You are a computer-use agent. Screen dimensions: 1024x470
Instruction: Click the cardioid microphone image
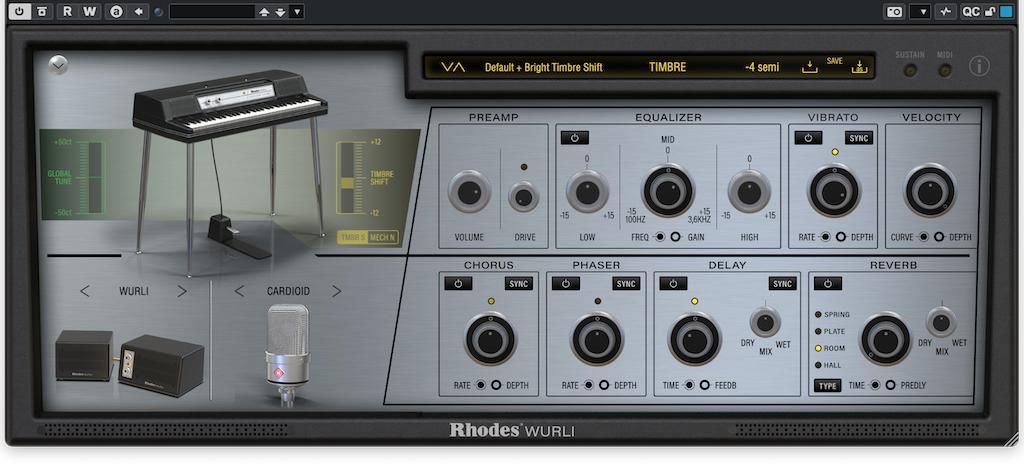click(287, 356)
